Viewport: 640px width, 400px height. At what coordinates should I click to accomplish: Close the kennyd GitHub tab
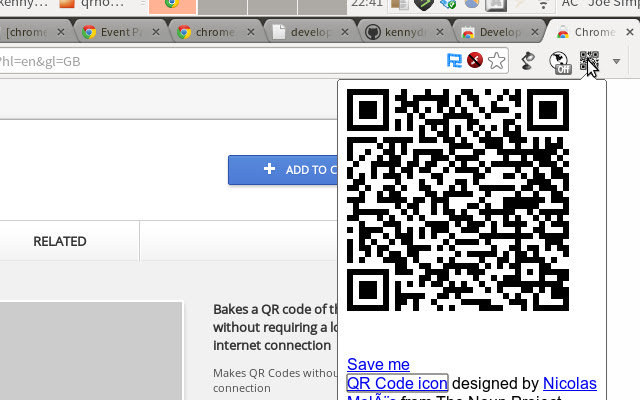point(440,32)
